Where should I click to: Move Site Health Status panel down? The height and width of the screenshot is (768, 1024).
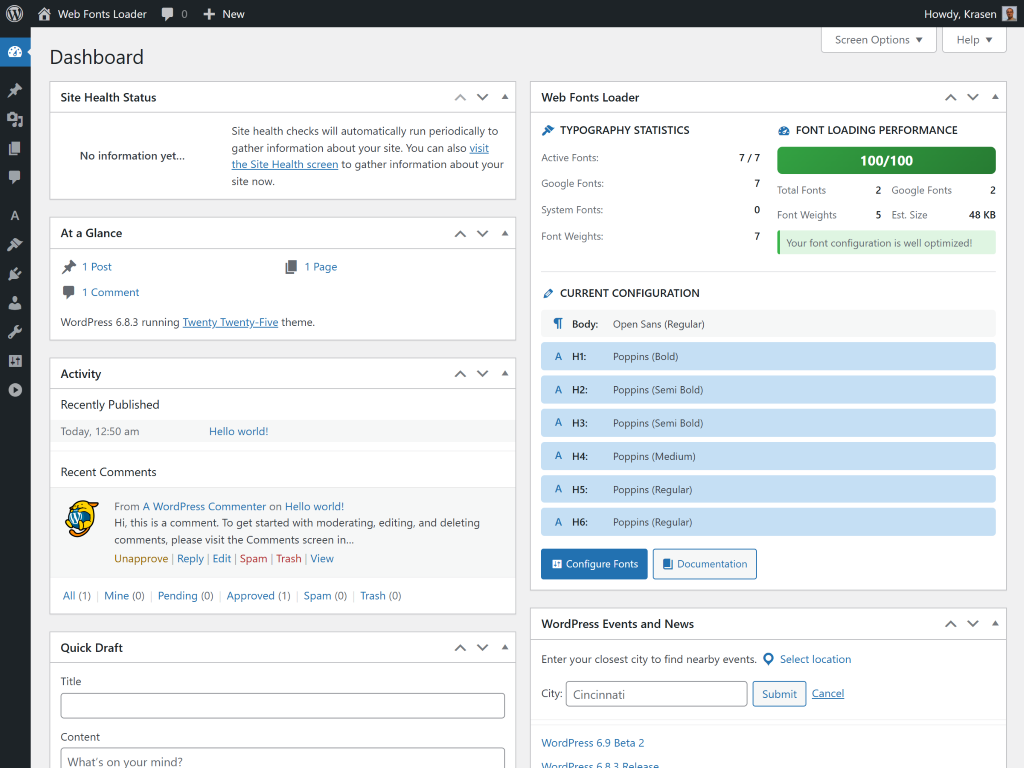tap(483, 97)
